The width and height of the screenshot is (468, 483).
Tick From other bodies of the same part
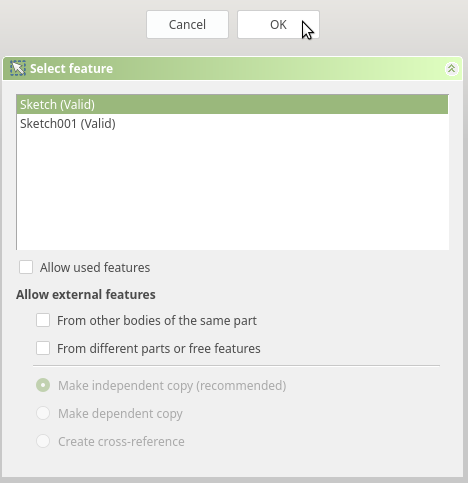(x=43, y=320)
